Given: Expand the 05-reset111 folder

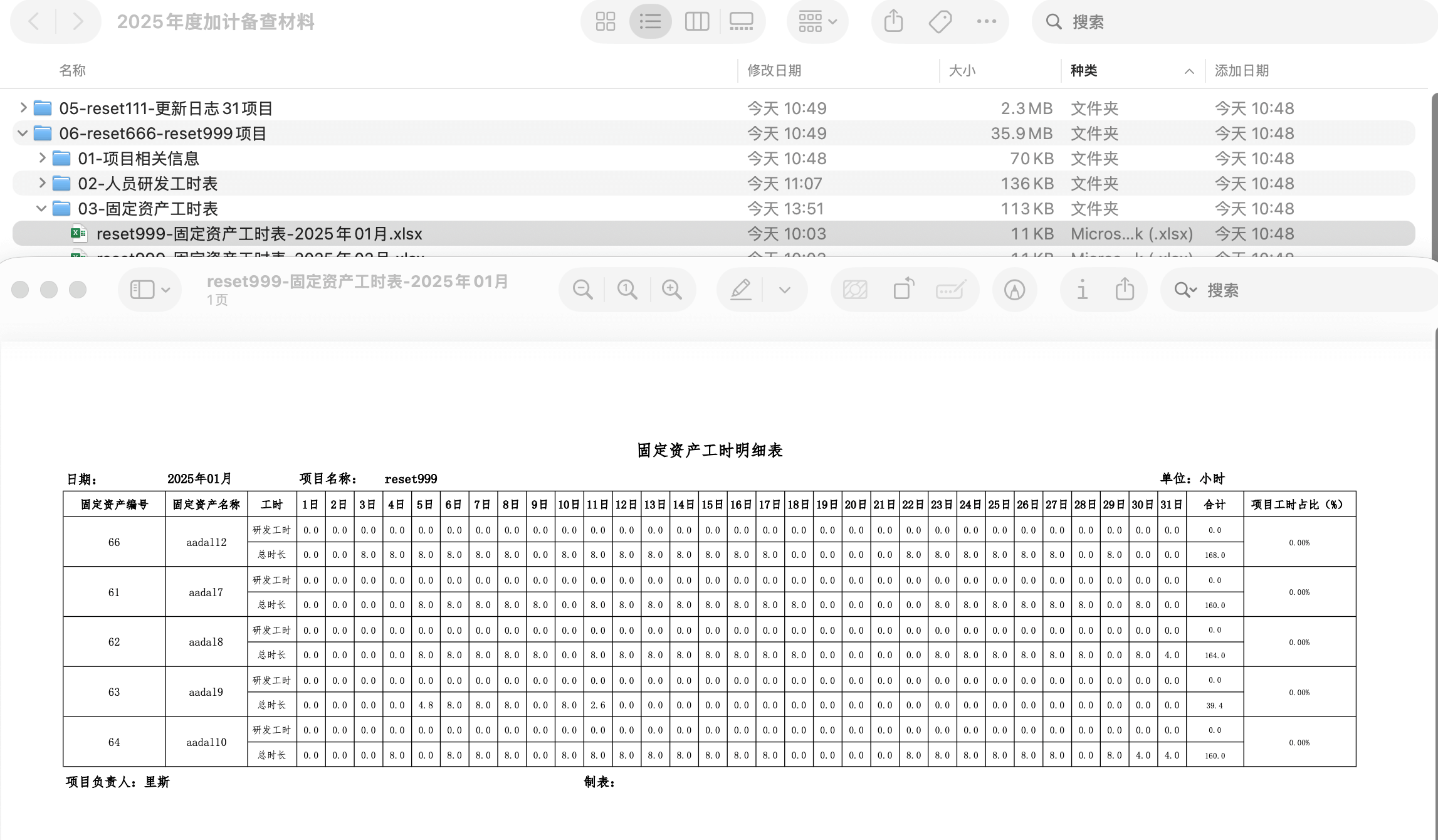Looking at the screenshot, I should coord(23,108).
